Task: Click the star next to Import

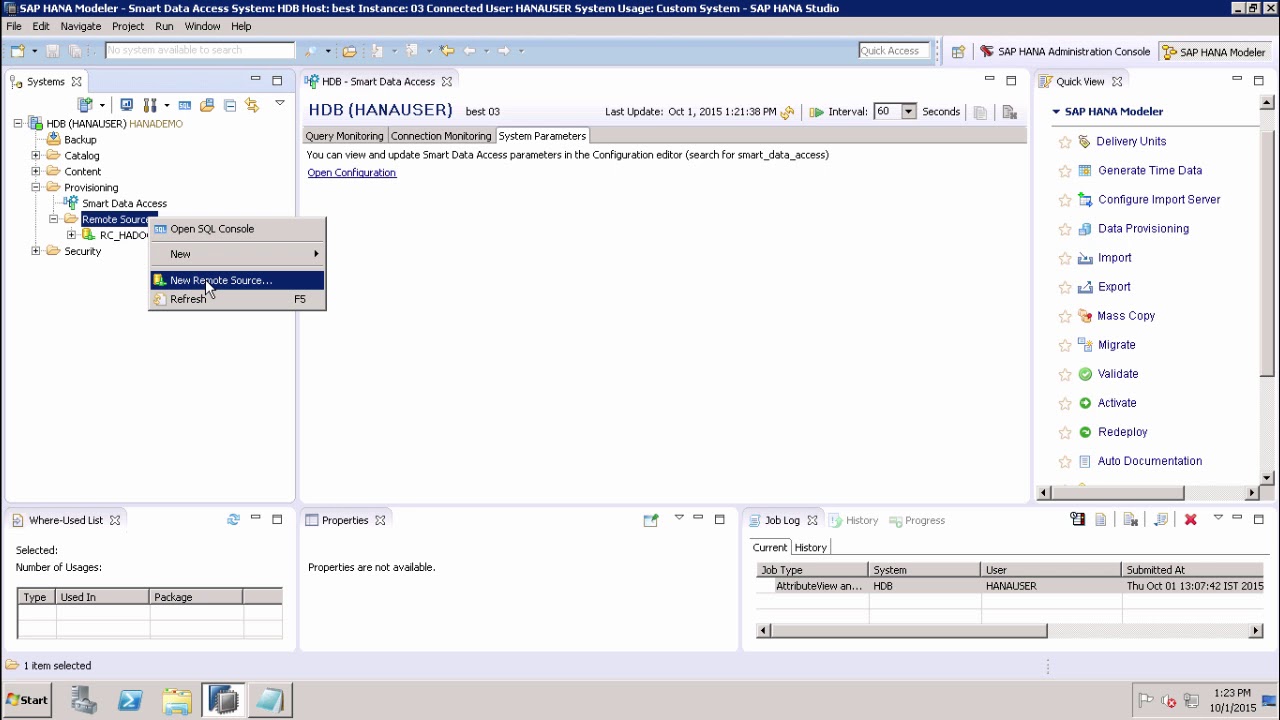Action: pos(1065,259)
